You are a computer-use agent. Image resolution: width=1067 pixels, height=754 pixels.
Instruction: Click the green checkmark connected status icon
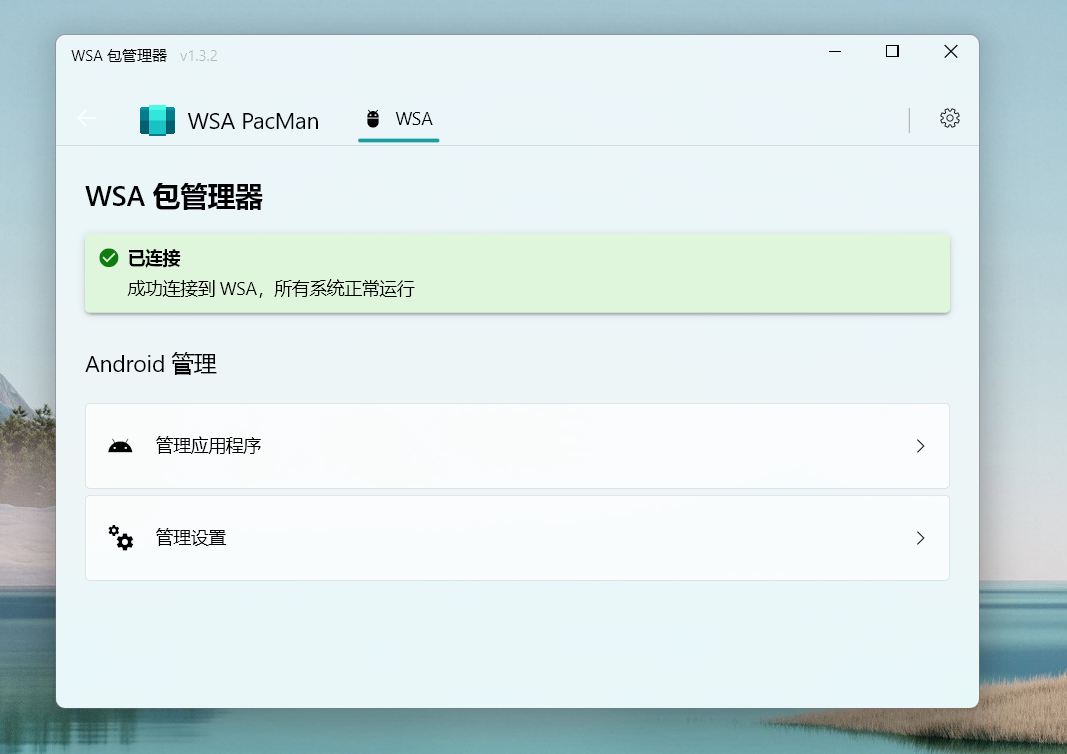pyautogui.click(x=109, y=258)
